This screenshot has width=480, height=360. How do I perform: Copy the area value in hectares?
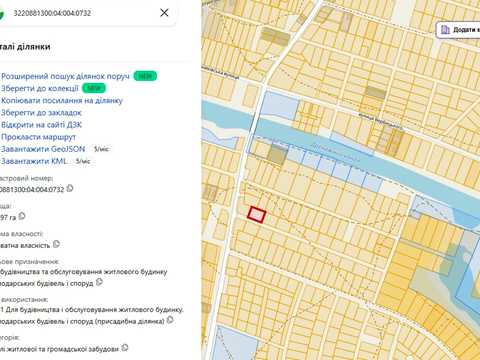pos(22,216)
